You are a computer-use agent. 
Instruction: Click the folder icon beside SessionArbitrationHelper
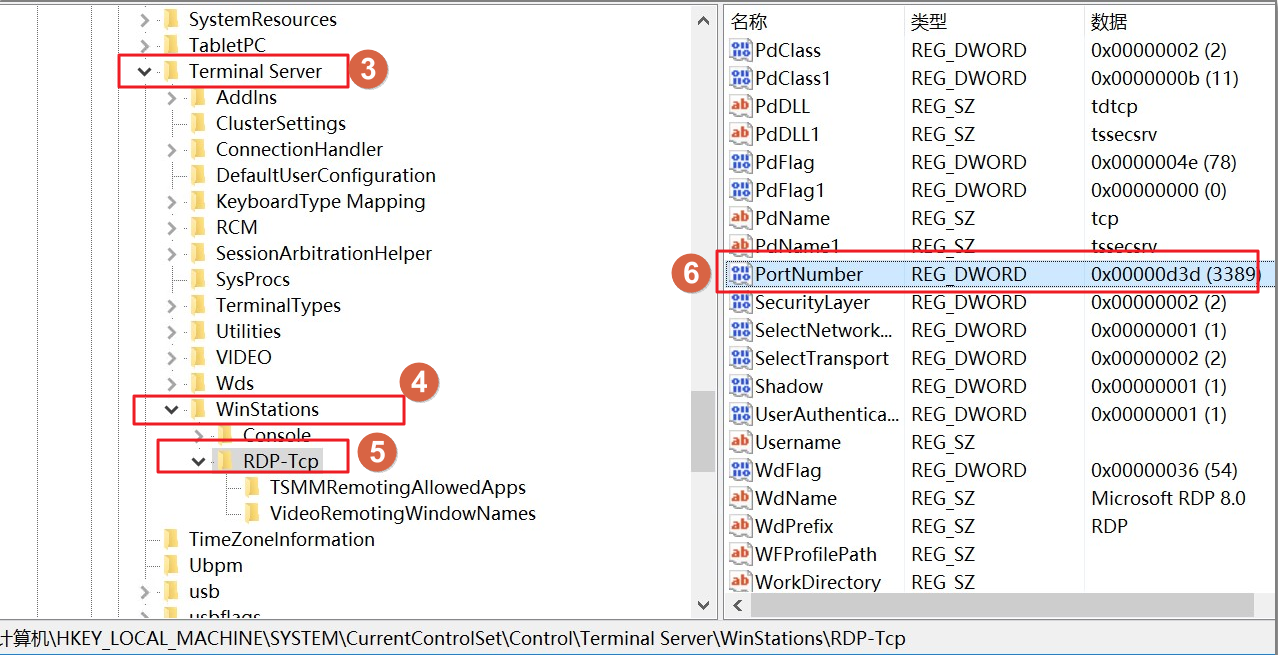(198, 253)
